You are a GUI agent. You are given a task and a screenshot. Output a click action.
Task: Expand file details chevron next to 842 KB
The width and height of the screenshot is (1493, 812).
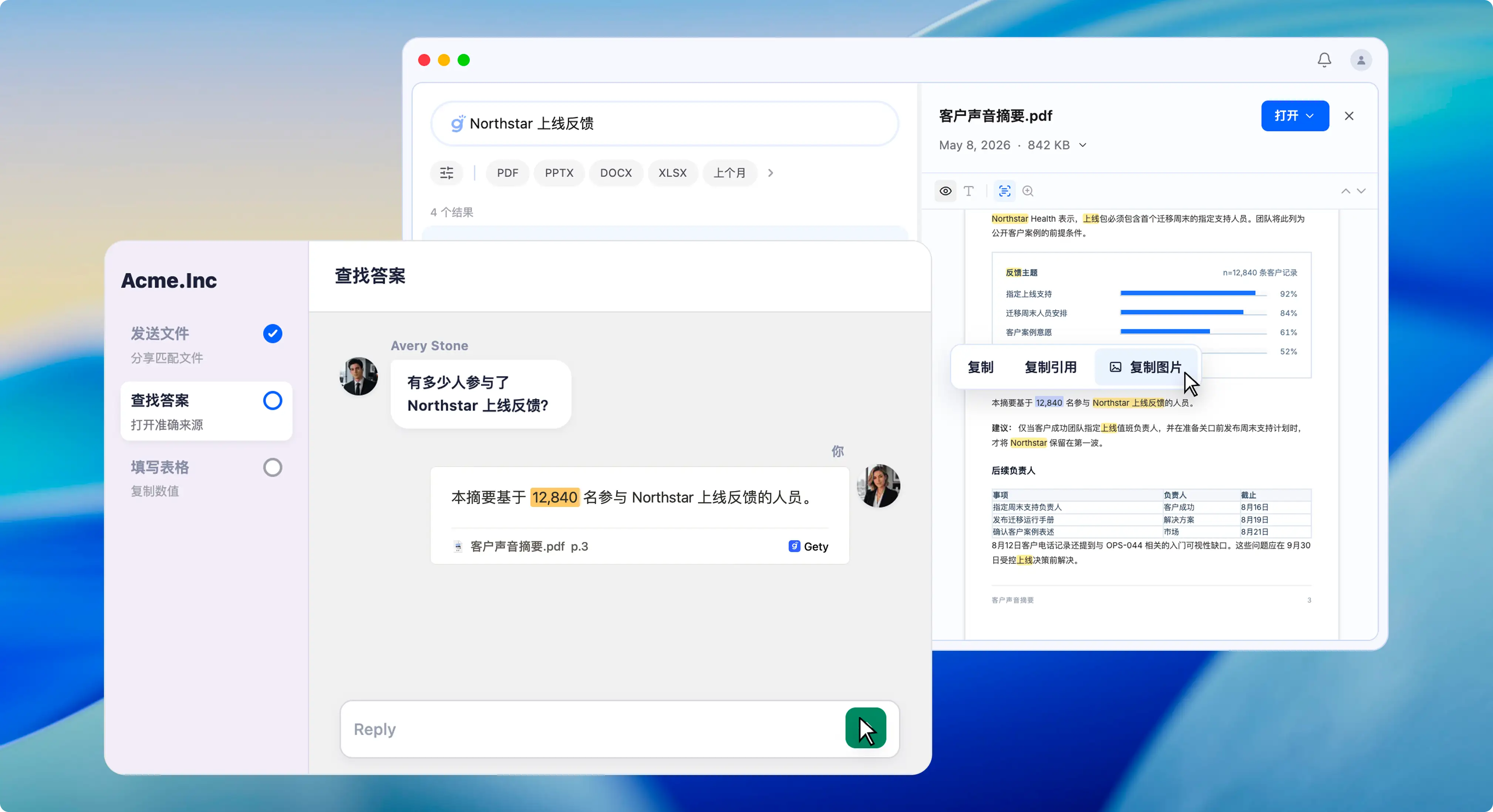(1083, 145)
